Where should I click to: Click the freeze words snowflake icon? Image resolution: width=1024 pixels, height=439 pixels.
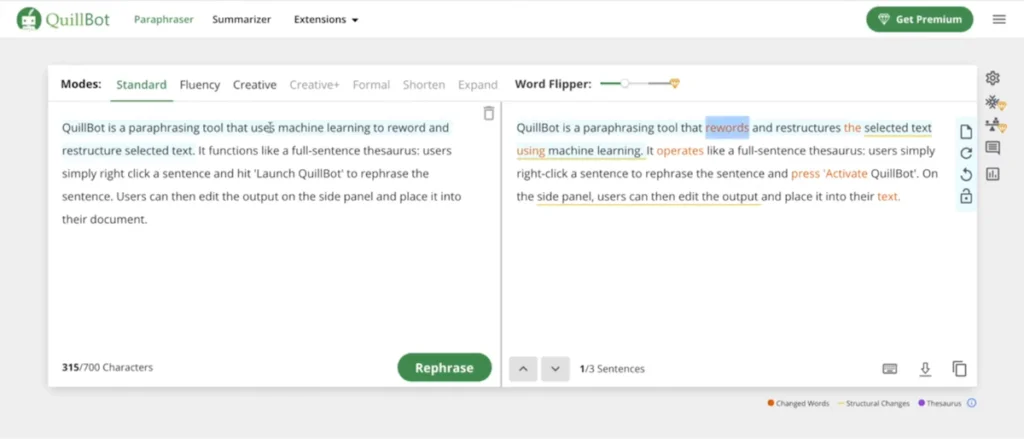(x=992, y=102)
